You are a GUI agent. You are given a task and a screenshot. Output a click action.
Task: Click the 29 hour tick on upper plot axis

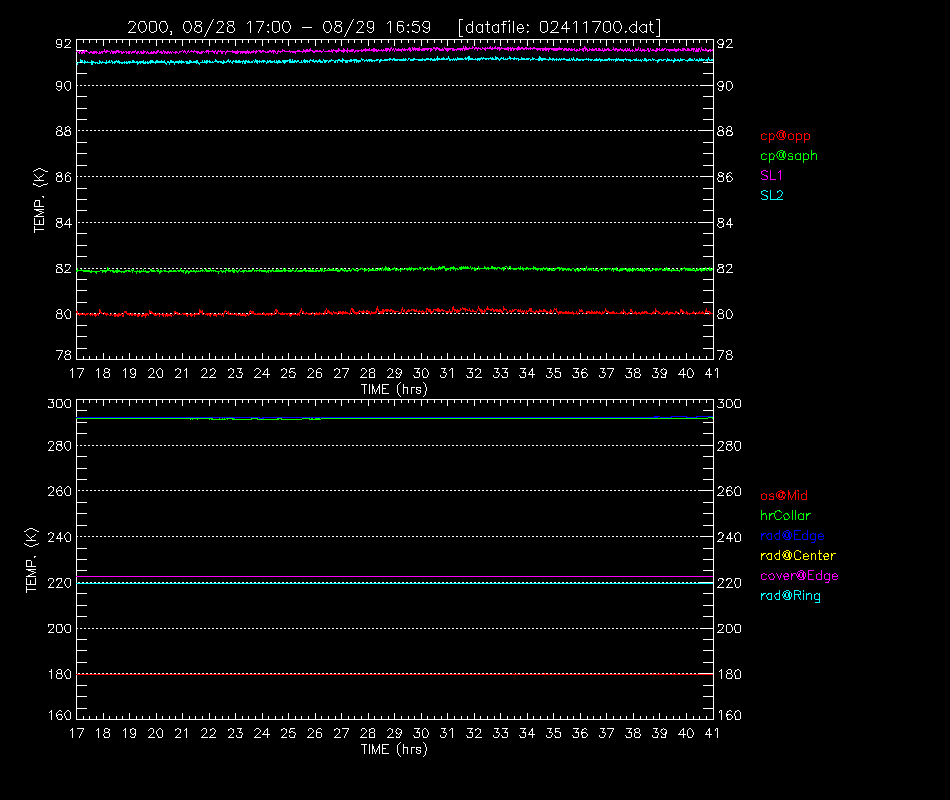(x=394, y=374)
